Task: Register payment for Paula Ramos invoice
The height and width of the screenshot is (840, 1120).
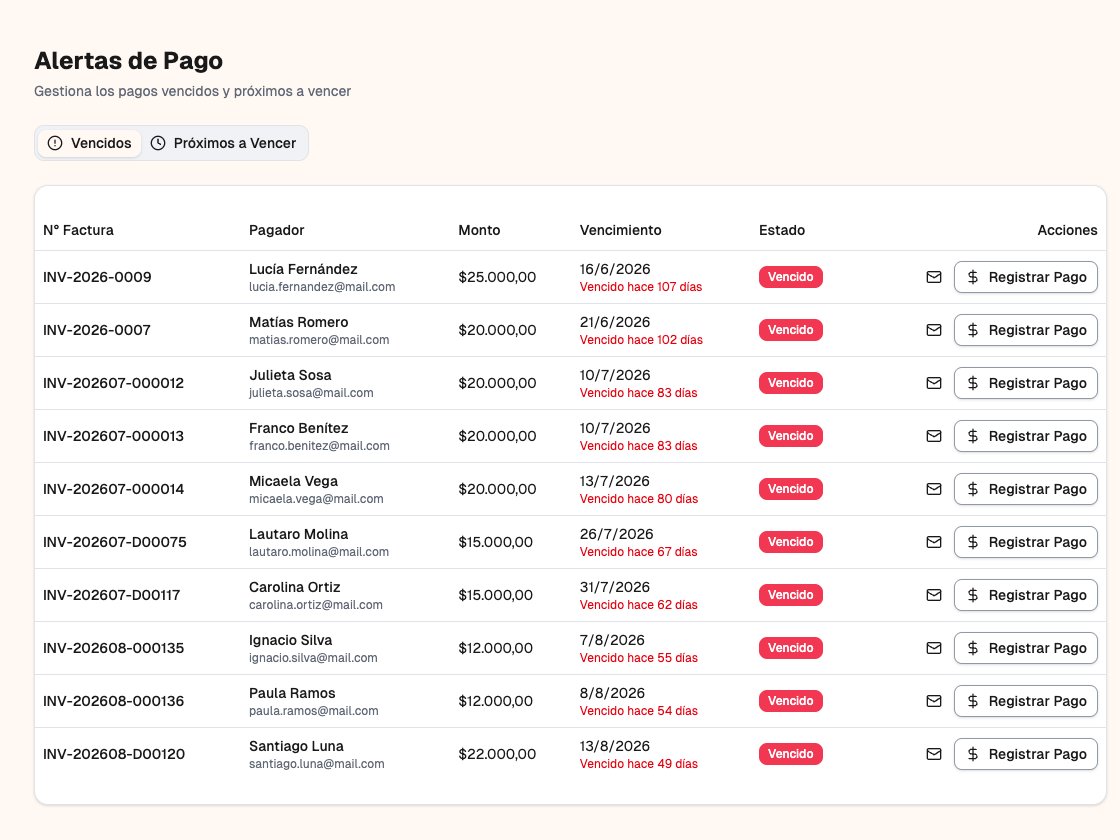Action: click(1026, 701)
